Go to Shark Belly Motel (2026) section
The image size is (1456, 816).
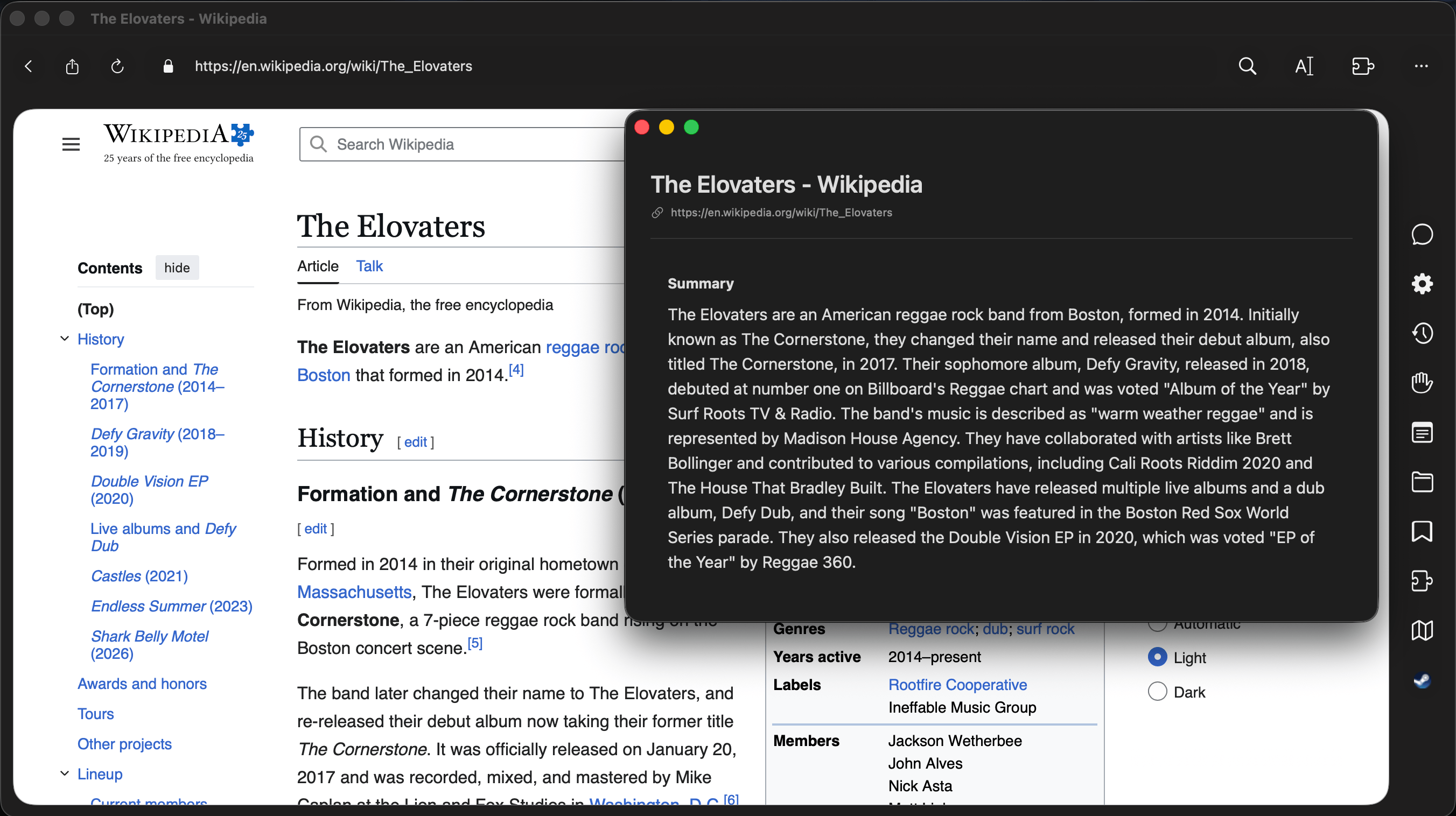(x=149, y=645)
